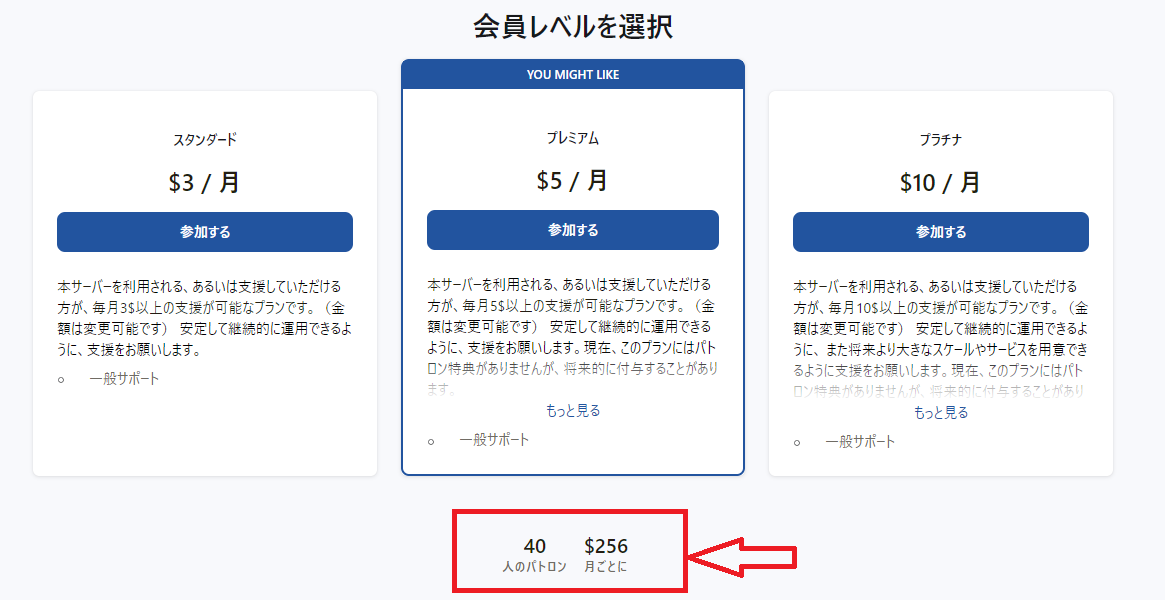Click the $5 / 月 price
1165x600 pixels.
point(573,181)
